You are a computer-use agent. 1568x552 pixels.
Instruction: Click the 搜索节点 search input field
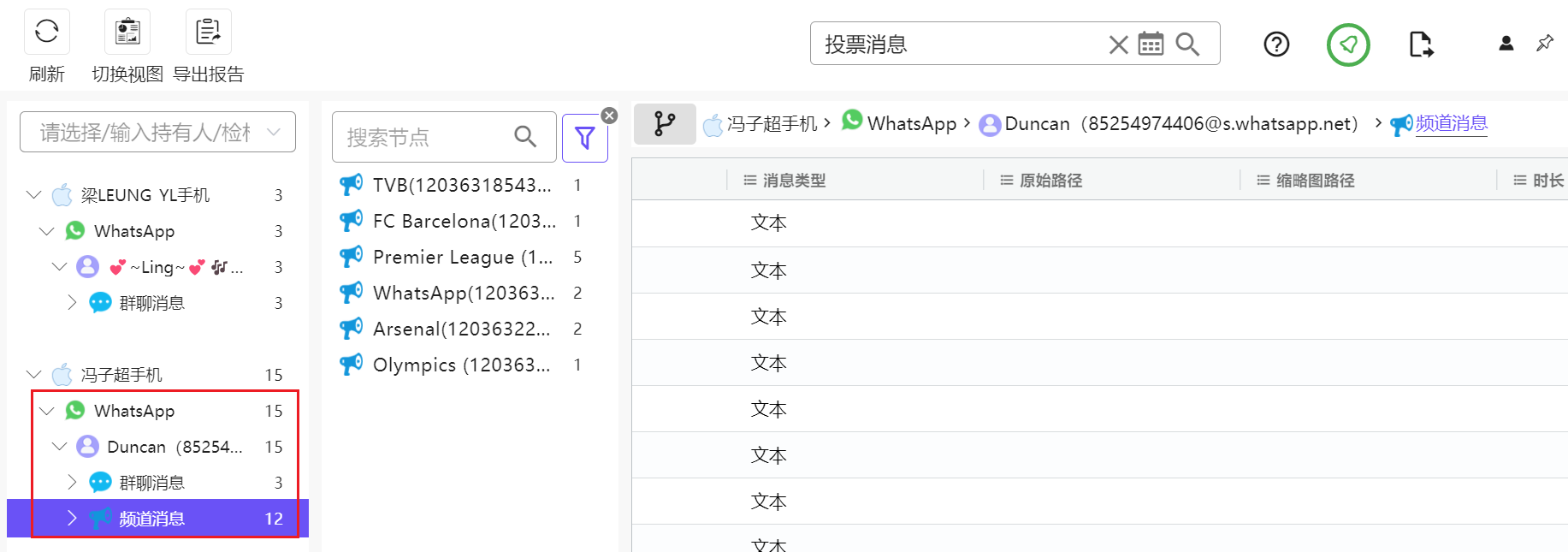(x=425, y=137)
